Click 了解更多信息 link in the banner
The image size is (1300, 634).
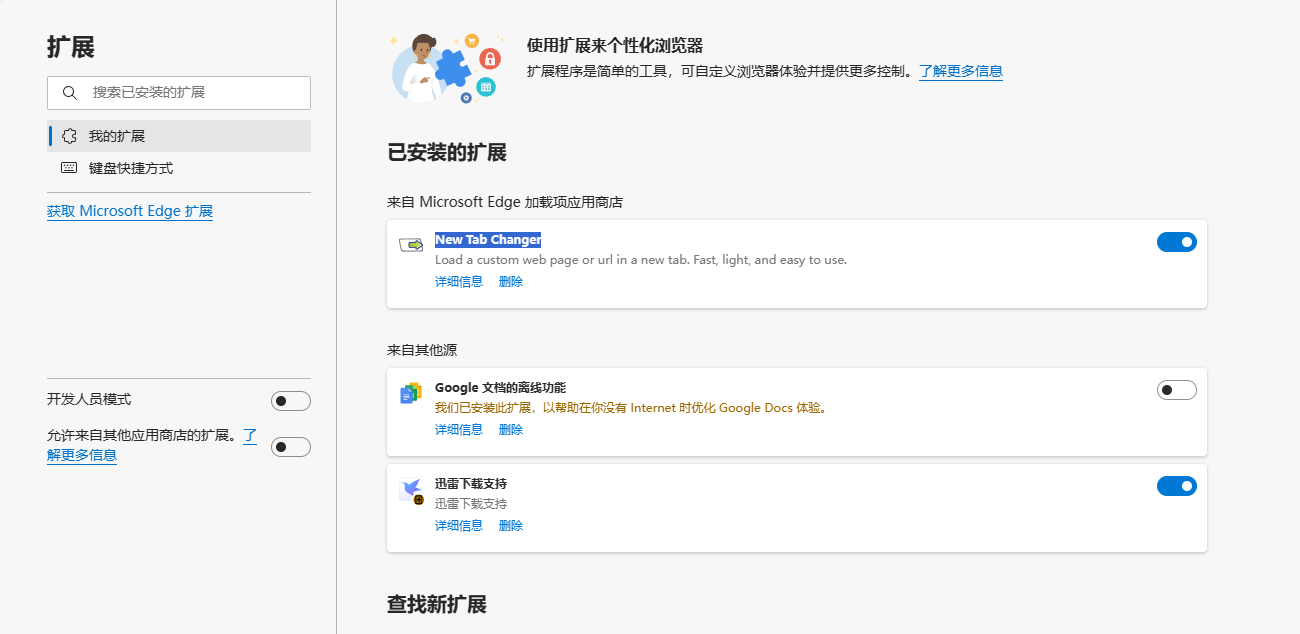961,71
